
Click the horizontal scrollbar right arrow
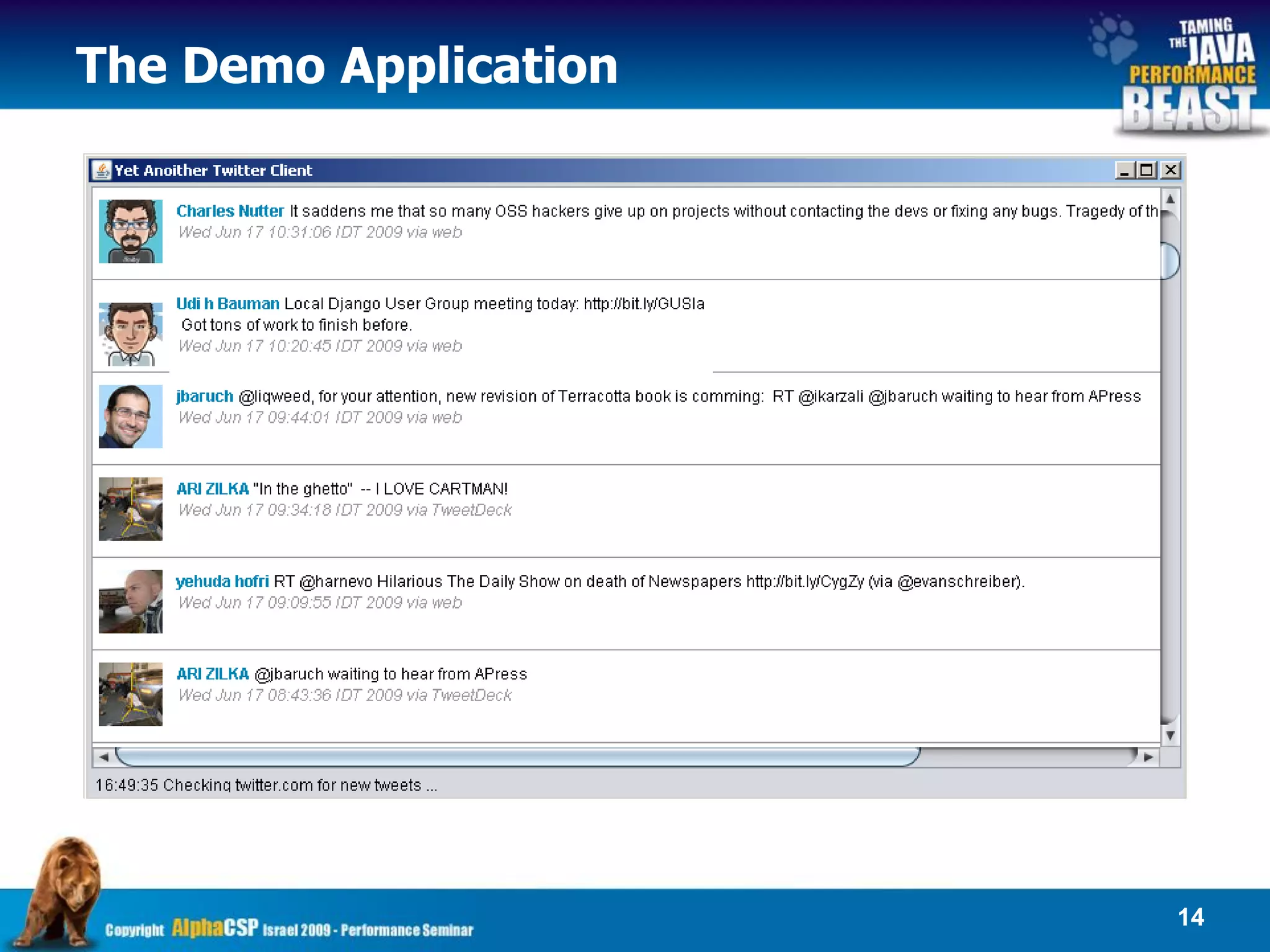[x=1148, y=757]
